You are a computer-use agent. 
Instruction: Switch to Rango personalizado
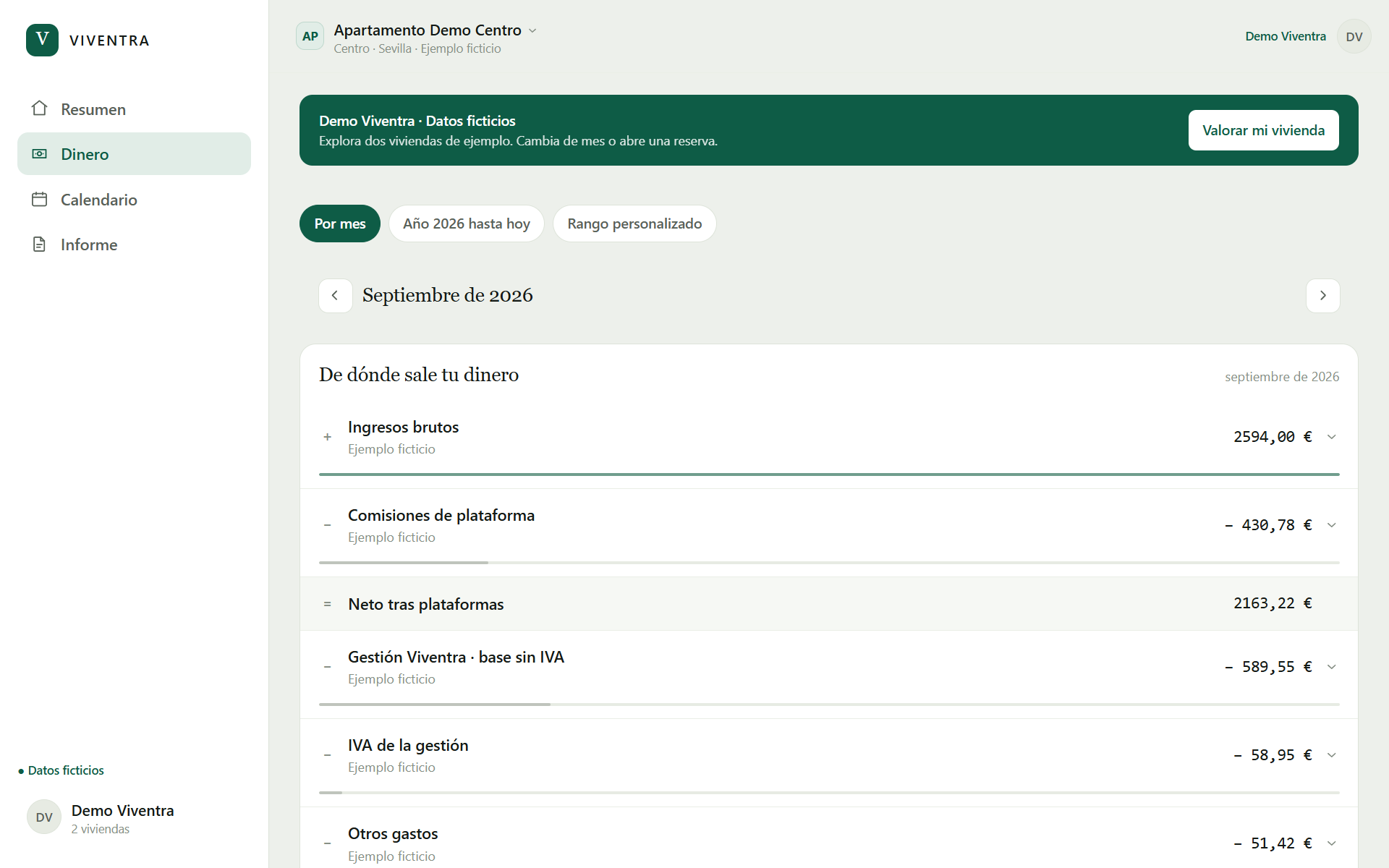(x=634, y=224)
